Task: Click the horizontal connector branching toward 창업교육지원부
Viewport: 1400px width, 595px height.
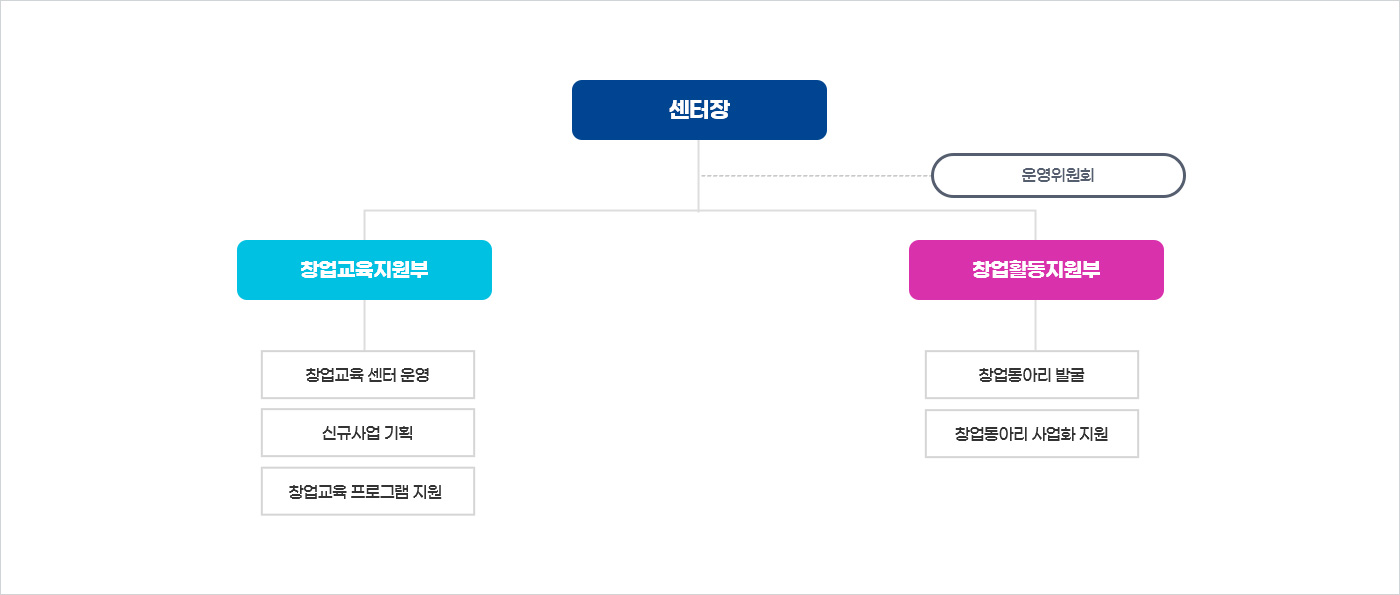Action: coord(530,211)
